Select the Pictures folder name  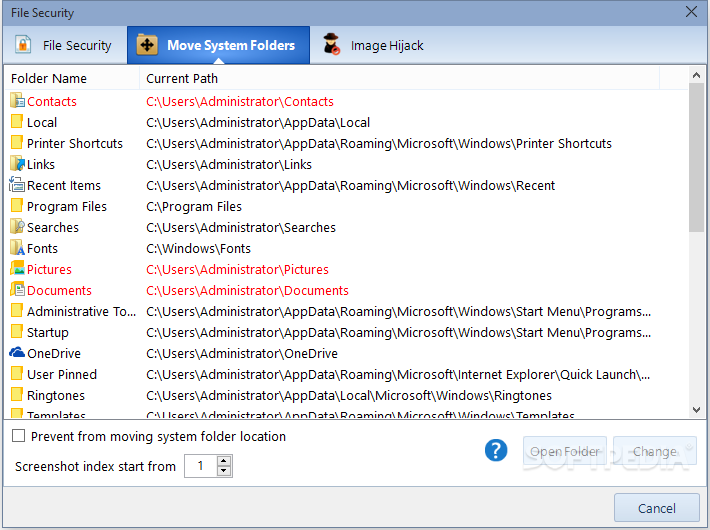(x=49, y=269)
